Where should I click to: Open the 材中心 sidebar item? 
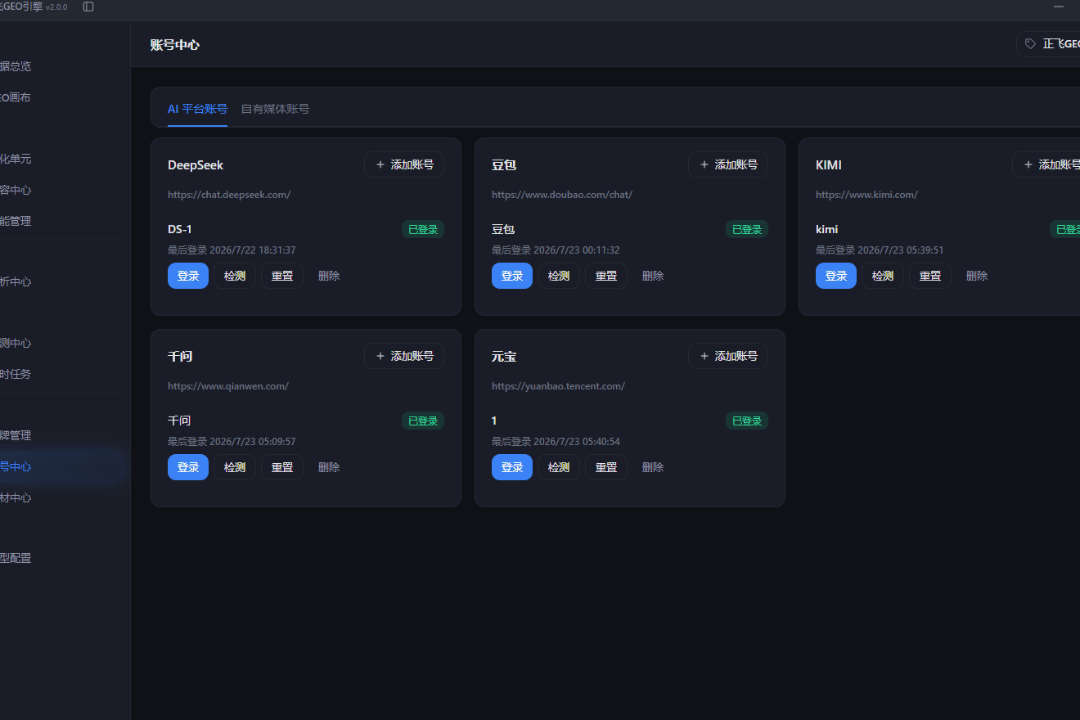pyautogui.click(x=15, y=497)
